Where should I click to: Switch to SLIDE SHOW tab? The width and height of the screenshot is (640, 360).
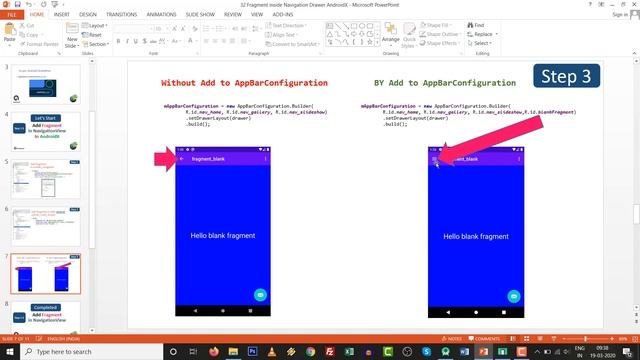(200, 14)
